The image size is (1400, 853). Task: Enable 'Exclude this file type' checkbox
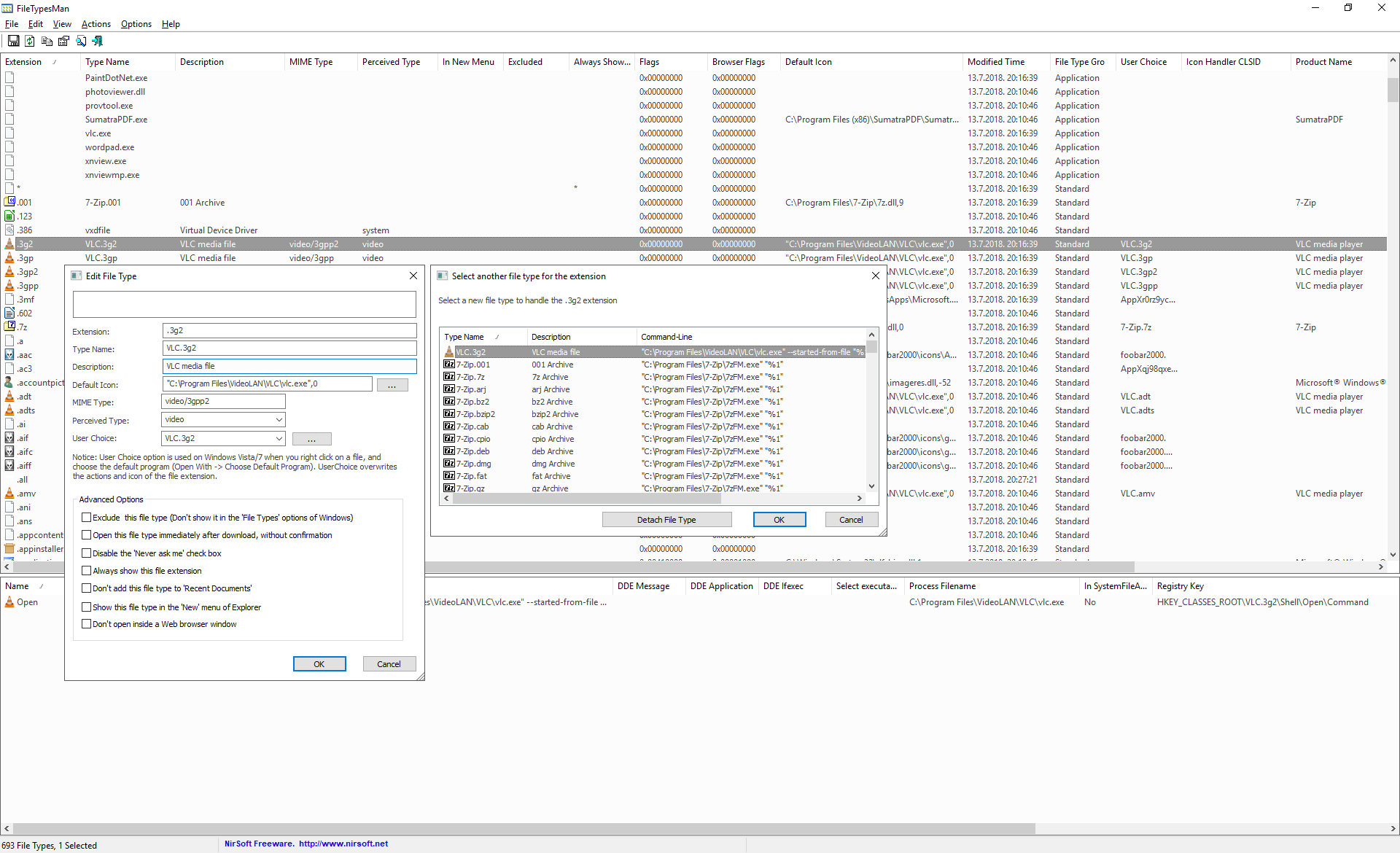[87, 518]
